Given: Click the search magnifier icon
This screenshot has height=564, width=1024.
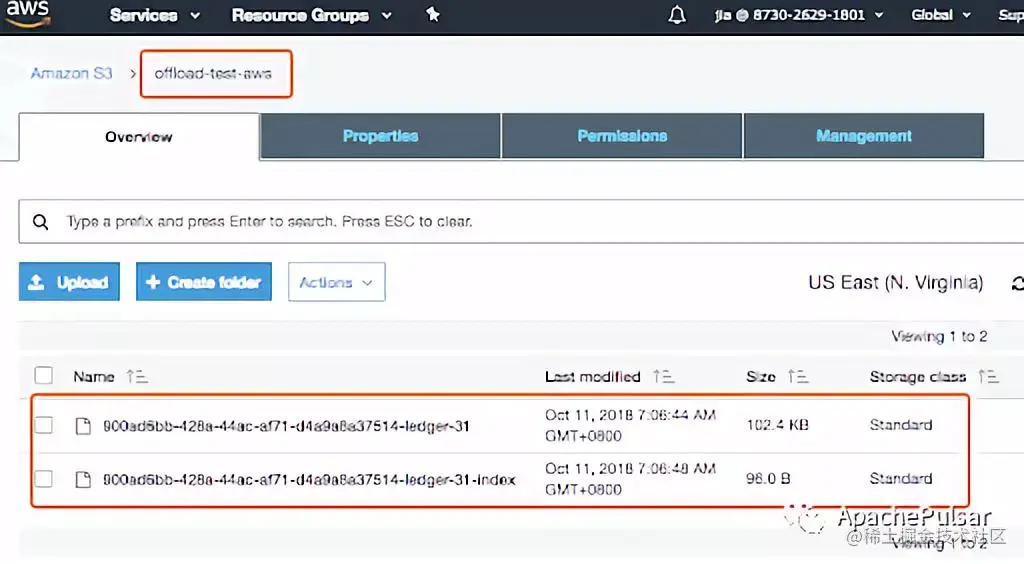Looking at the screenshot, I should click(x=40, y=222).
